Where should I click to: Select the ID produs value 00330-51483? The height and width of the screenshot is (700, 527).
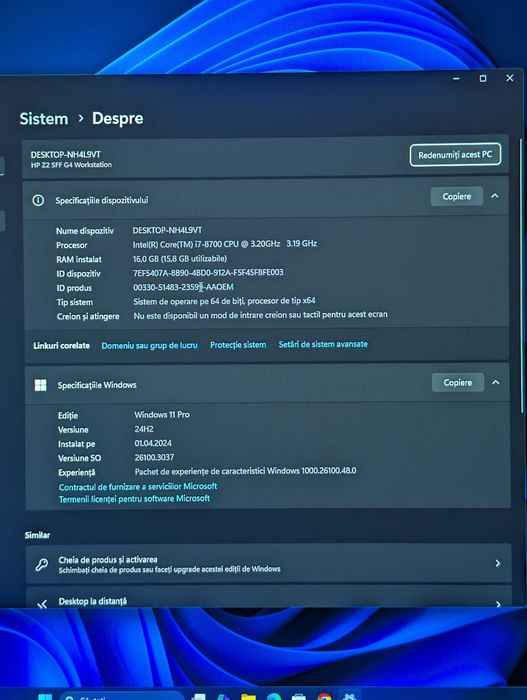click(x=184, y=287)
